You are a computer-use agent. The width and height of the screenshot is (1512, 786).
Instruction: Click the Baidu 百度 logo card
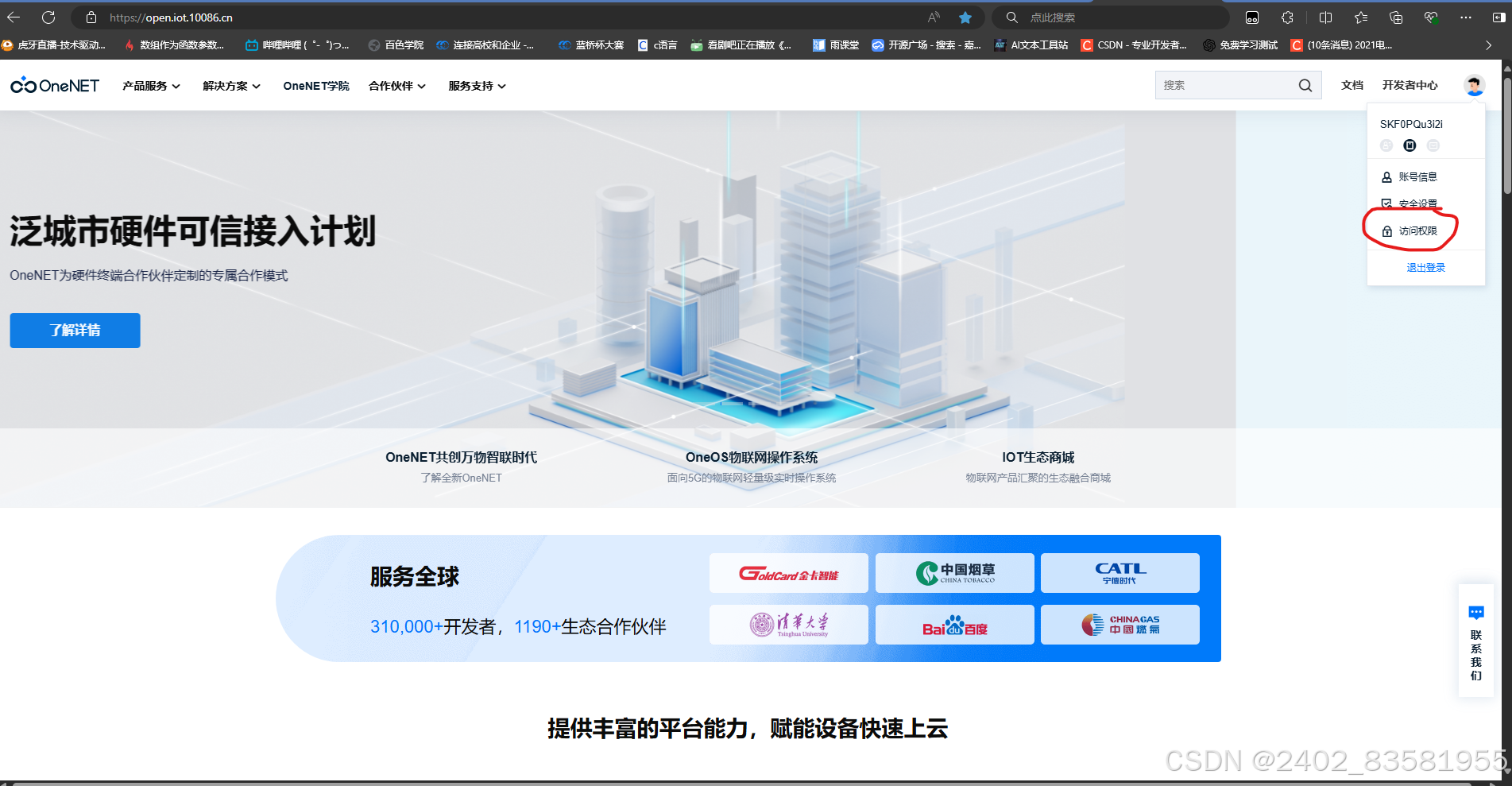(x=955, y=625)
